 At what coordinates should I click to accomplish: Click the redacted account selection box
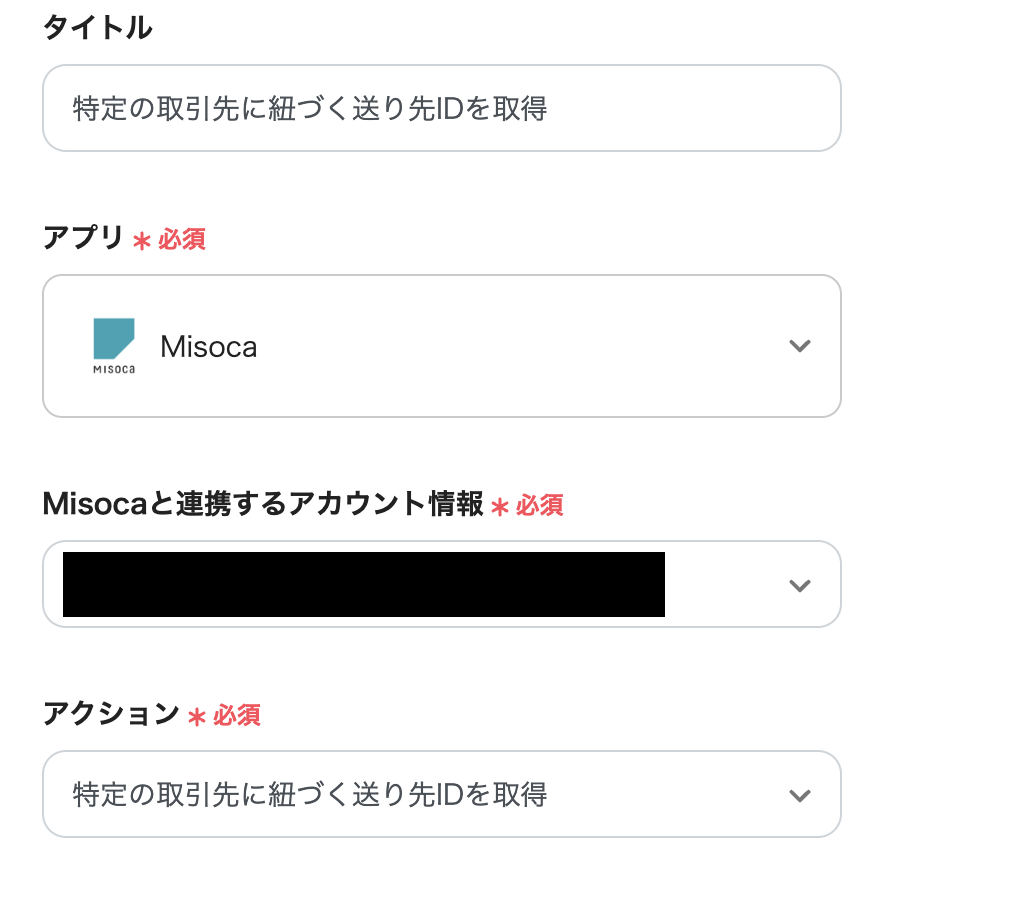[363, 584]
